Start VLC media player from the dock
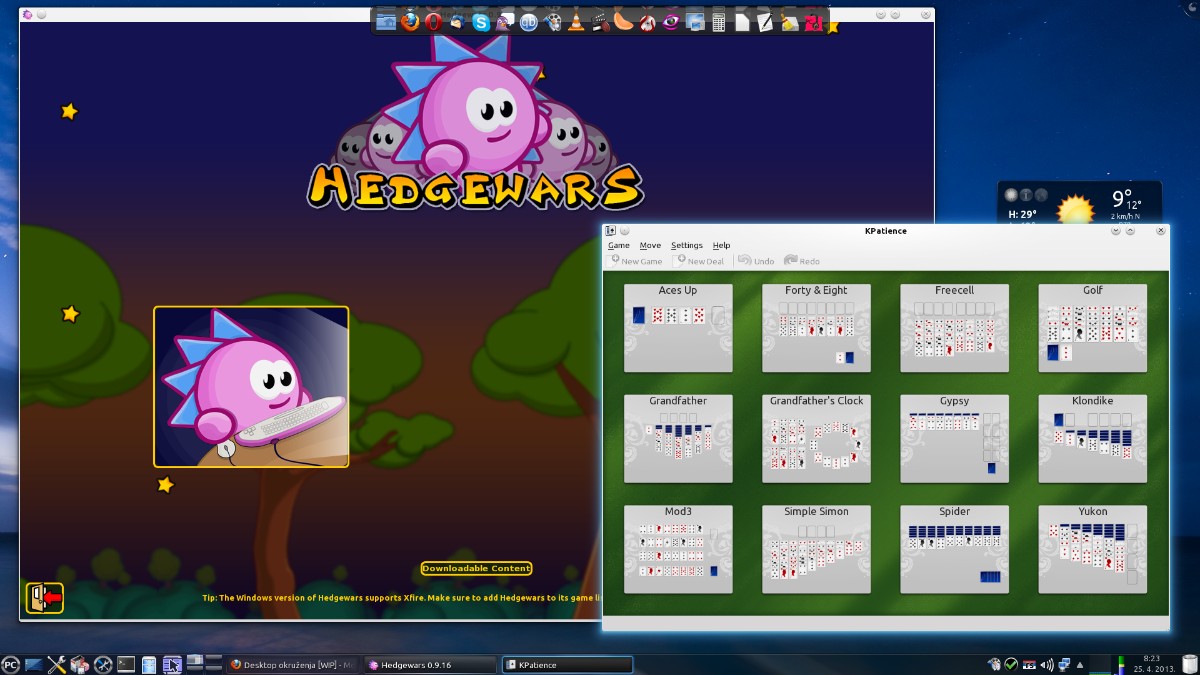 [576, 22]
